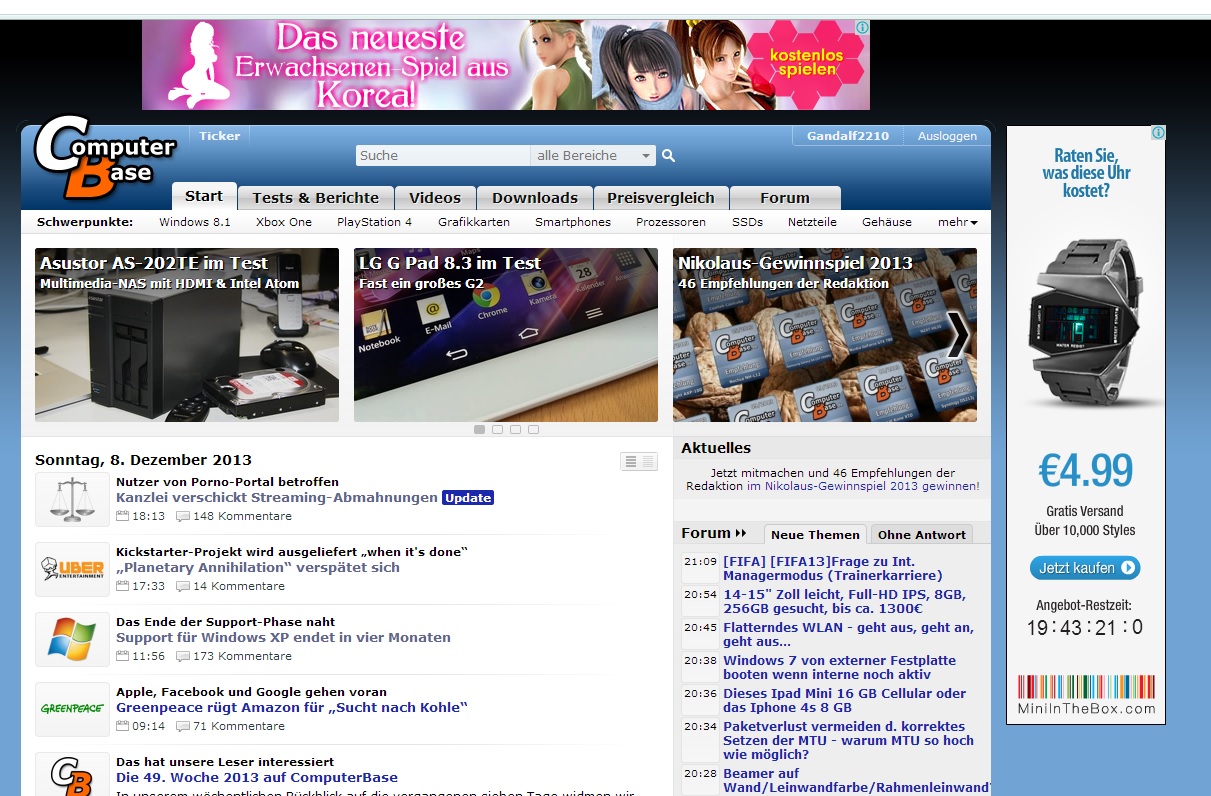Select the second slideshow indicator dot
Screen dimensions: 1211x796
tap(497, 429)
